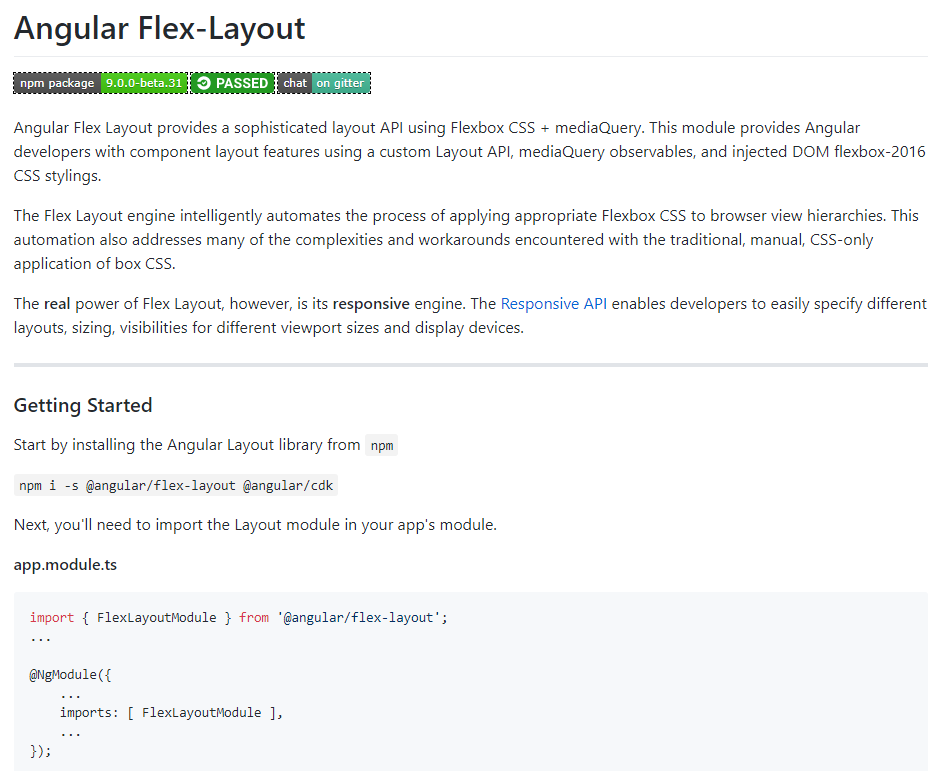
Task: Click the 'npm package' dark badge segment
Action: (x=57, y=83)
